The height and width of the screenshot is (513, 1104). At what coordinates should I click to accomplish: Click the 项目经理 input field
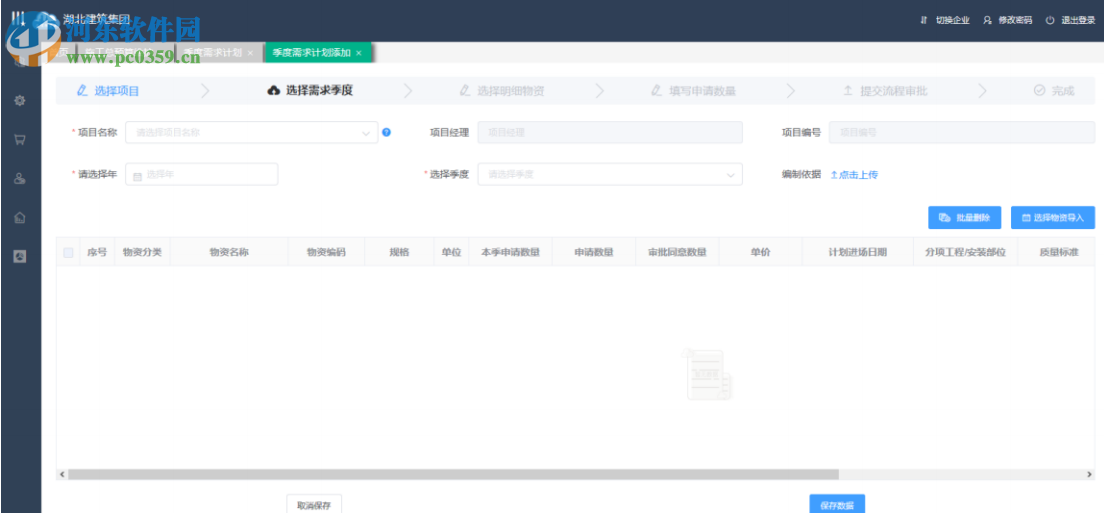[x=610, y=132]
